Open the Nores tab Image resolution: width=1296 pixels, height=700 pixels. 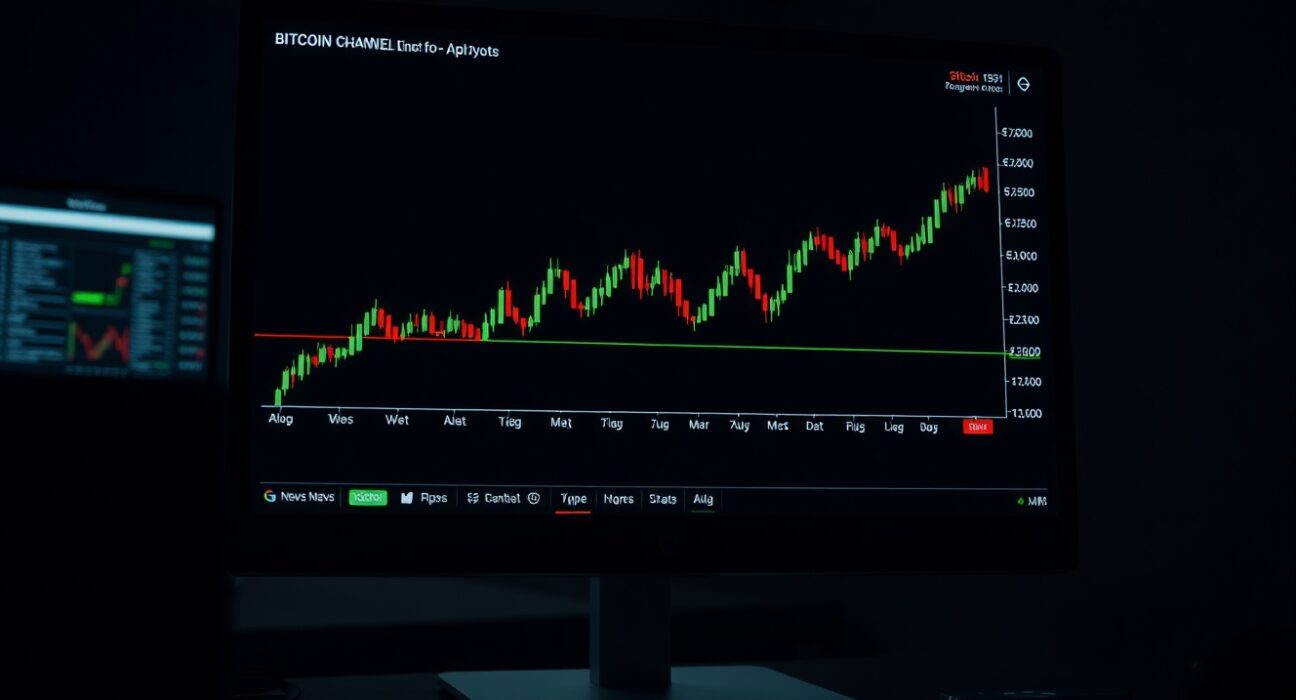(x=618, y=498)
